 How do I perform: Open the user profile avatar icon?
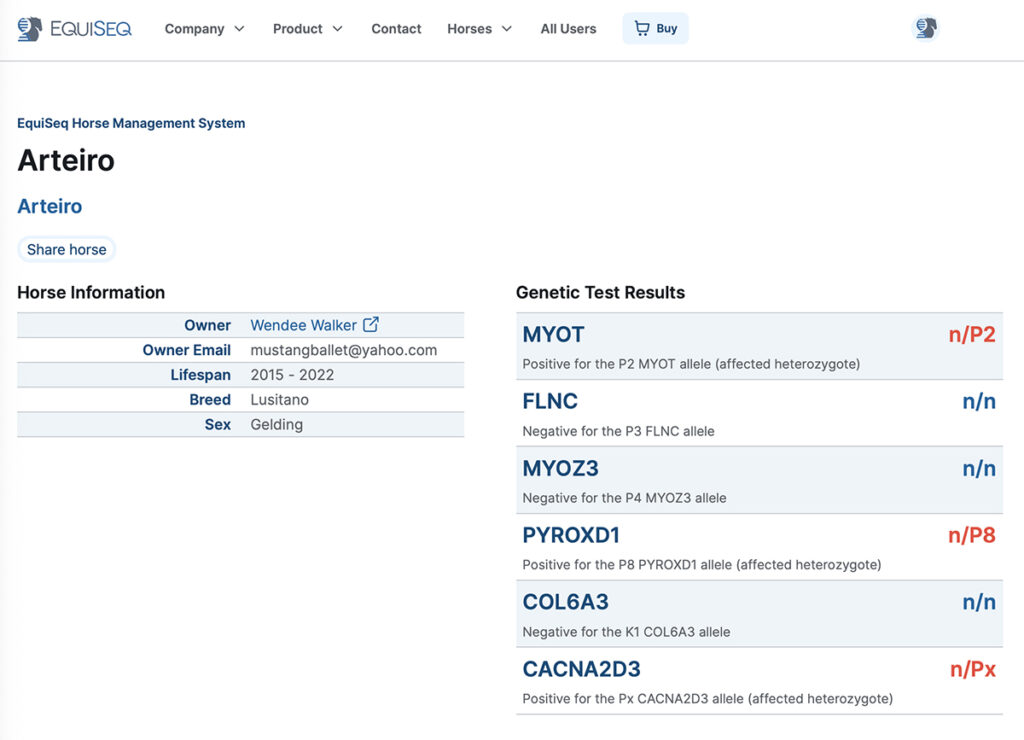926,29
